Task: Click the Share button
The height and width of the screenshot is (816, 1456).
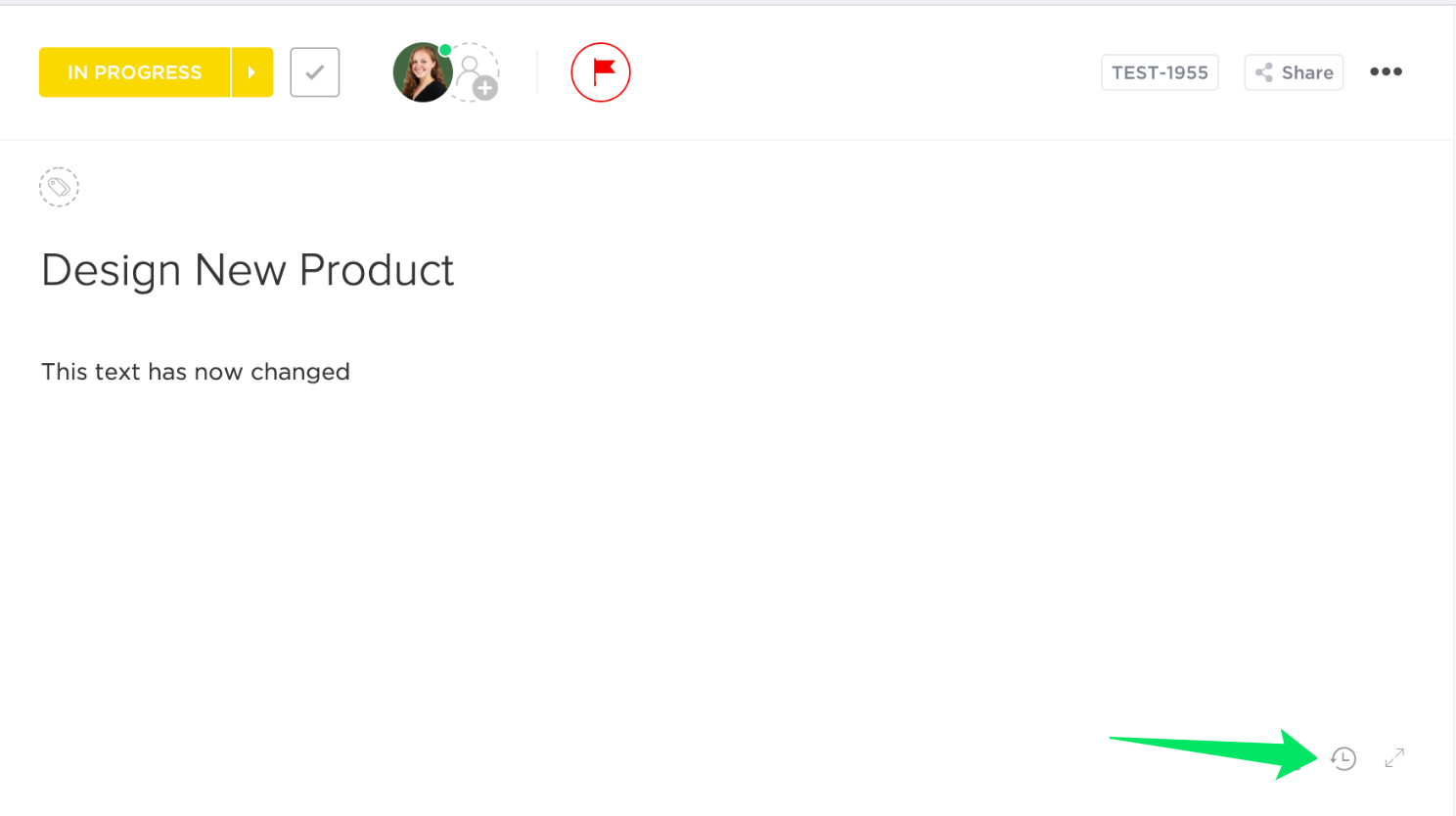Action: [1294, 72]
